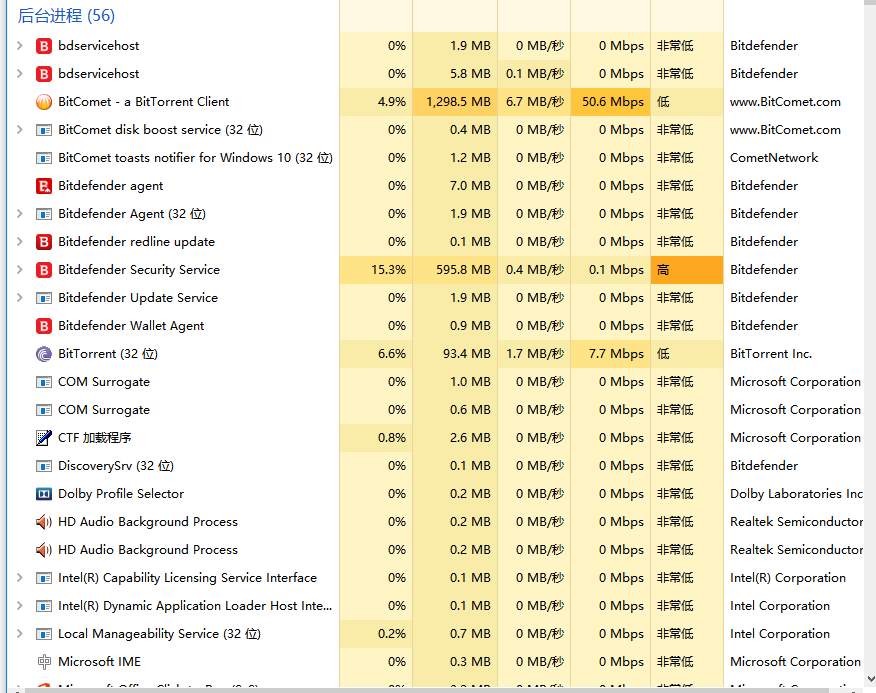The width and height of the screenshot is (876, 693).
Task: Click the 1,298.5 MB memory cell
Action: (x=455, y=102)
